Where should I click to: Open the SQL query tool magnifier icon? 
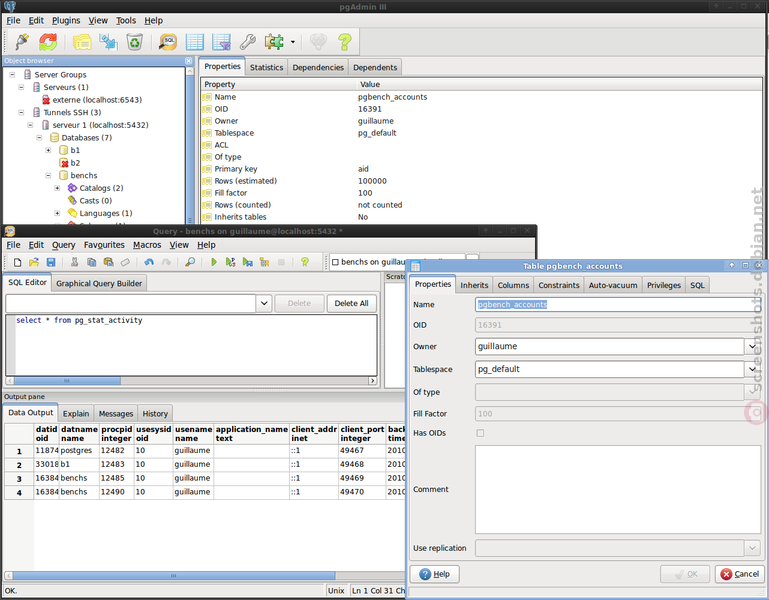(168, 42)
